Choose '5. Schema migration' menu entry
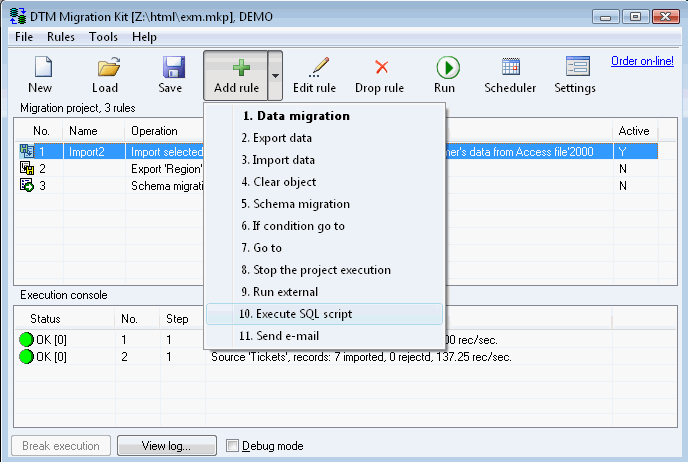Screen dimensions: 688x462 pyautogui.click(x=324, y=204)
